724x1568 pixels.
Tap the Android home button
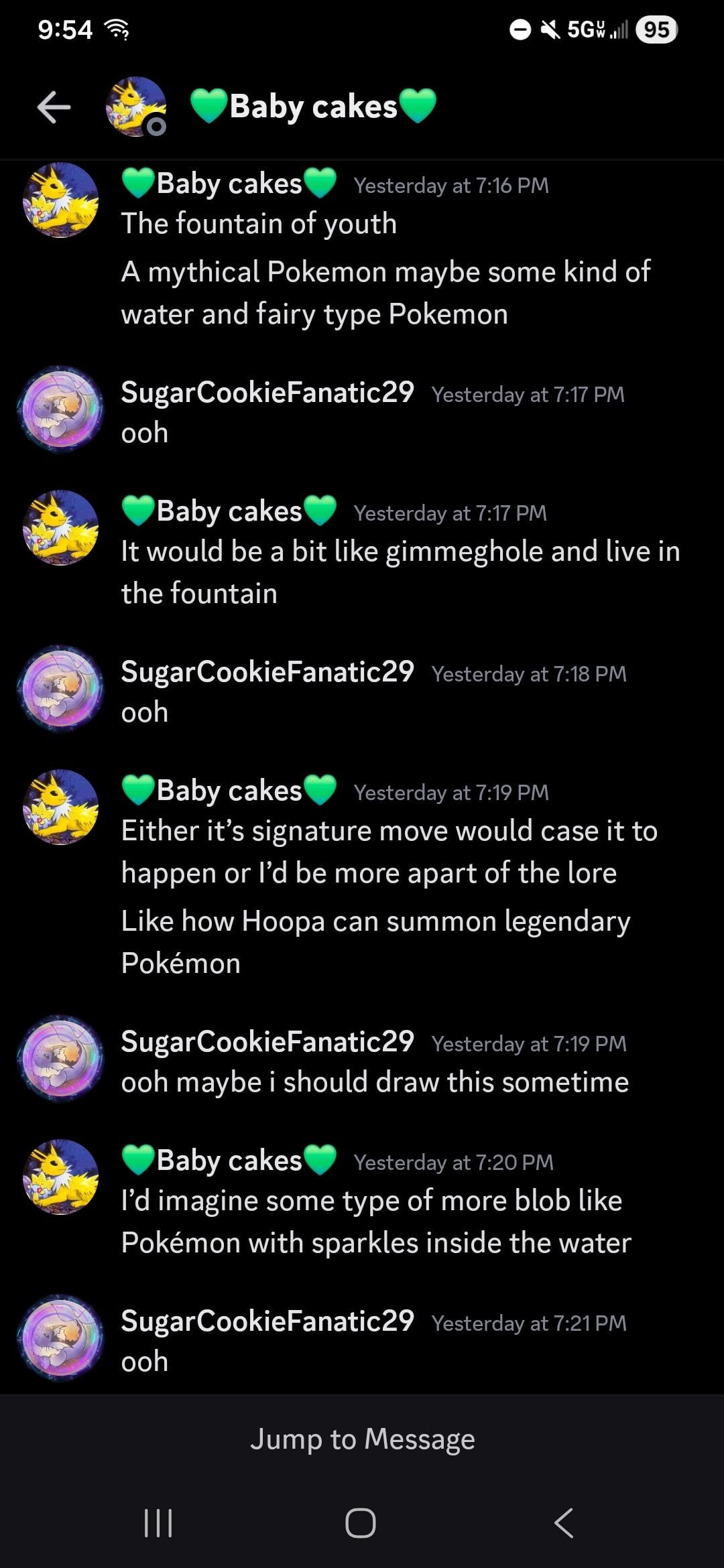coord(361,1522)
